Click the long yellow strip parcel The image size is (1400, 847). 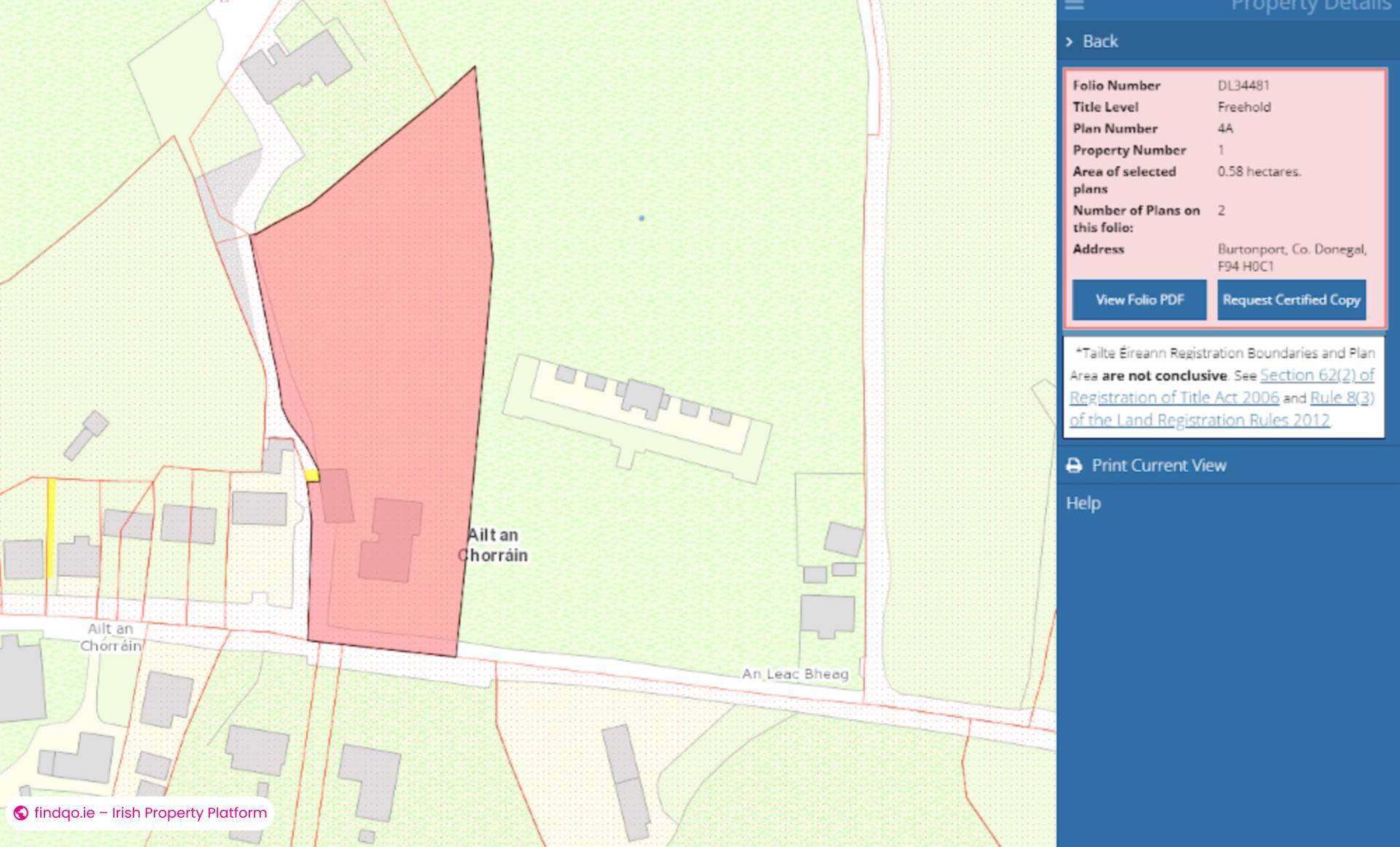tap(52, 527)
